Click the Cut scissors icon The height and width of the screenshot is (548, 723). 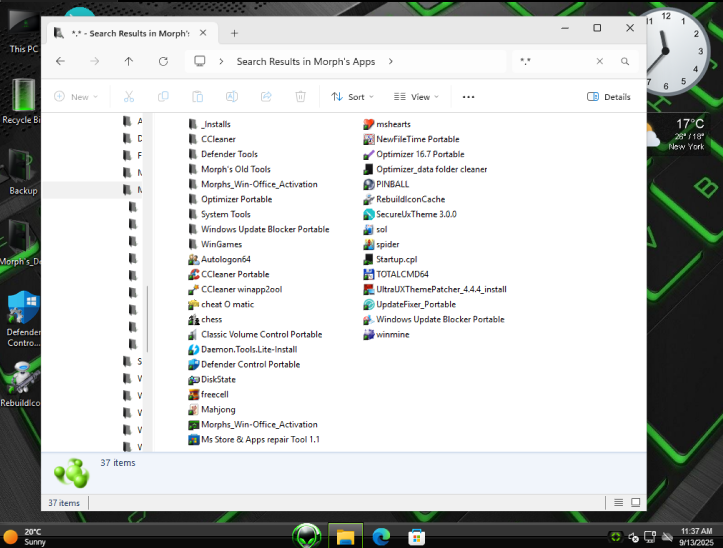point(129,97)
